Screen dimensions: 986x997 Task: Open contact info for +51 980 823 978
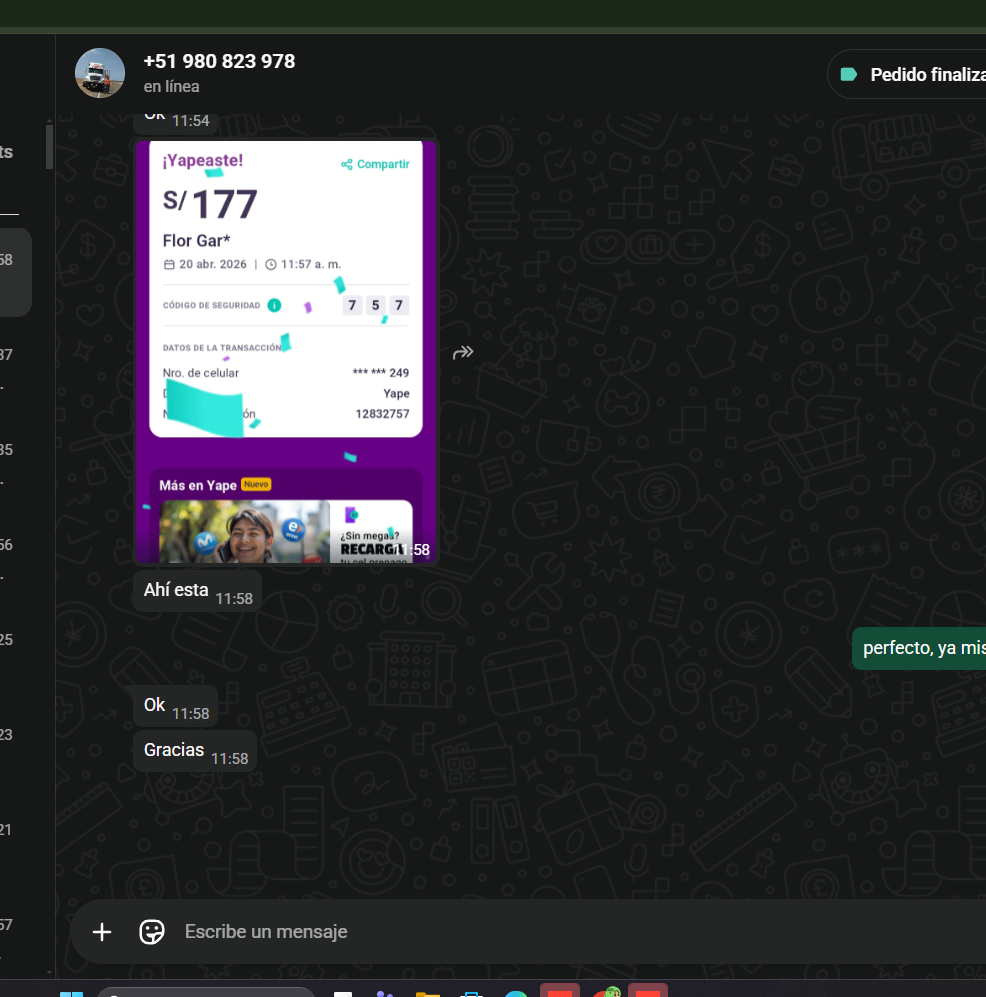[x=219, y=61]
